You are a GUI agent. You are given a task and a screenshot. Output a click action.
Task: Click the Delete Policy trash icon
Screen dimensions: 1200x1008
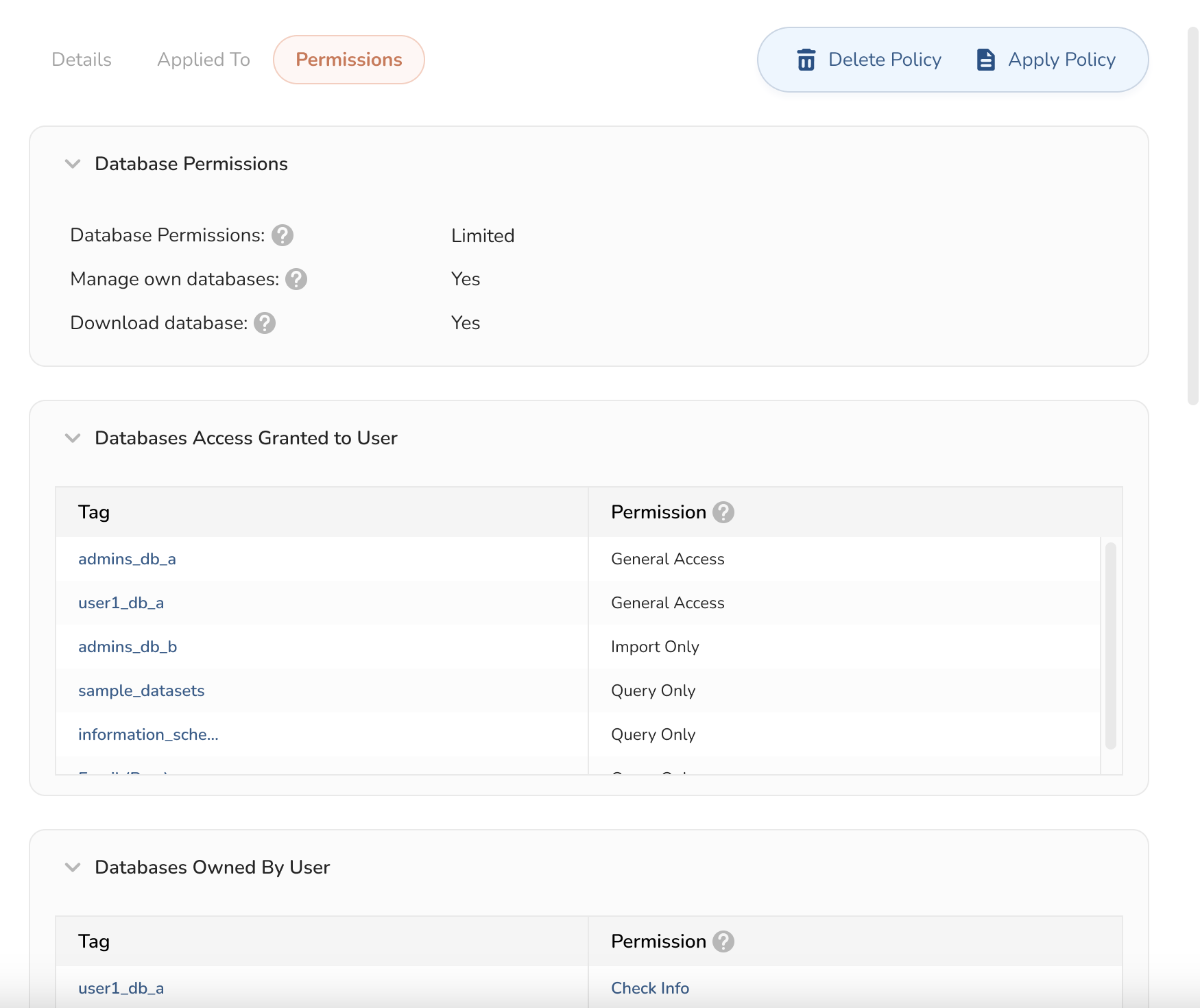pos(806,60)
